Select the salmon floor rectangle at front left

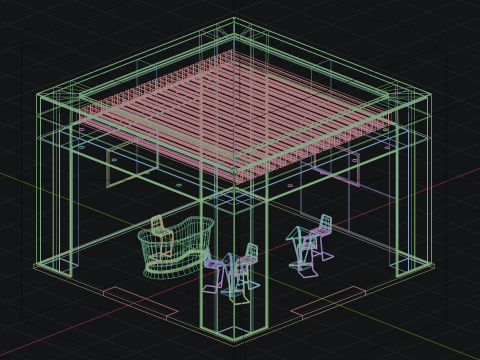140,303
